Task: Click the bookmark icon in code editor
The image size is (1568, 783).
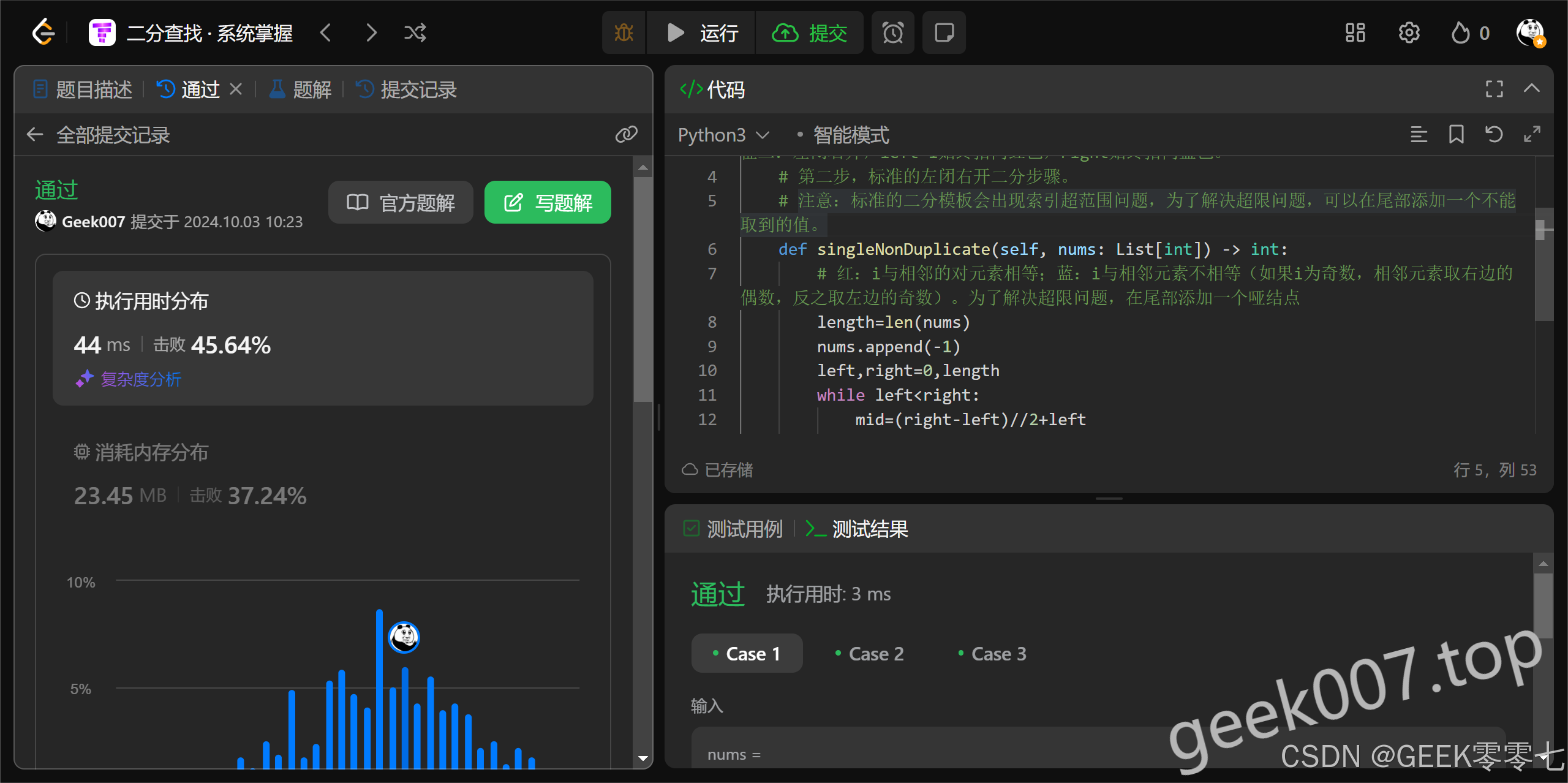Action: pos(1456,134)
